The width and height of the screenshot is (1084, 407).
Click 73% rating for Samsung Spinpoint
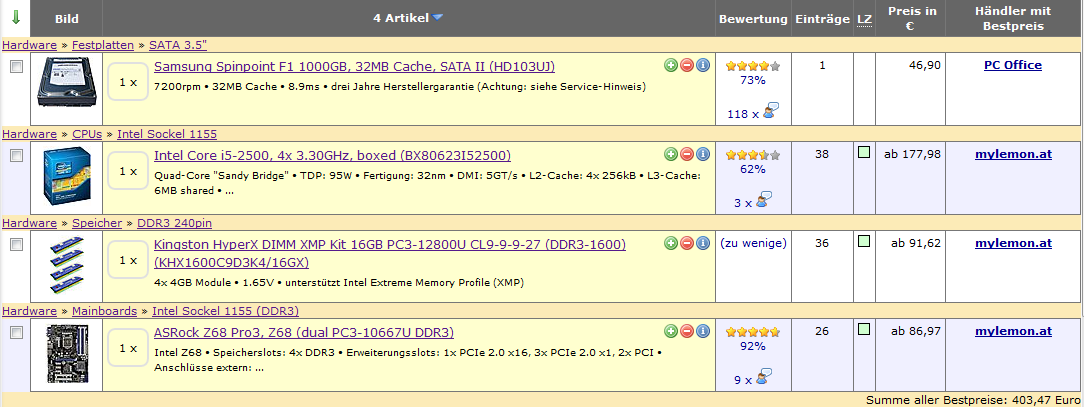point(753,80)
